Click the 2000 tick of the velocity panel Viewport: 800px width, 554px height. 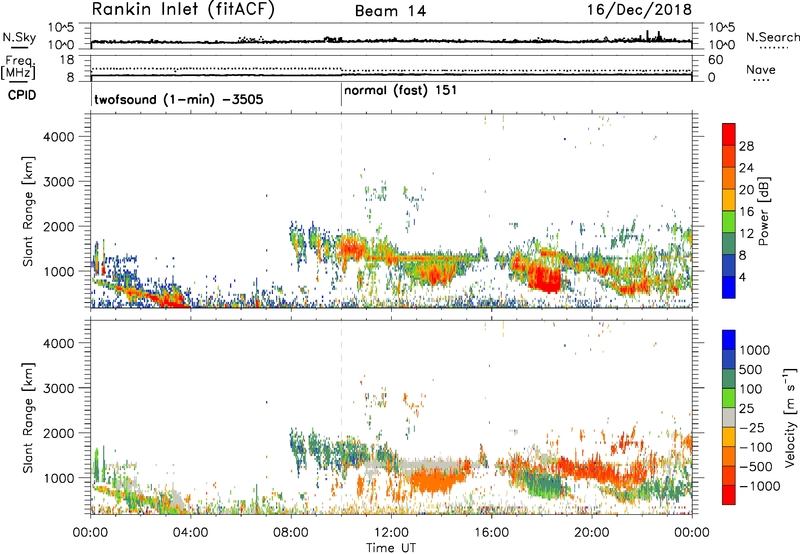pyautogui.click(x=58, y=433)
